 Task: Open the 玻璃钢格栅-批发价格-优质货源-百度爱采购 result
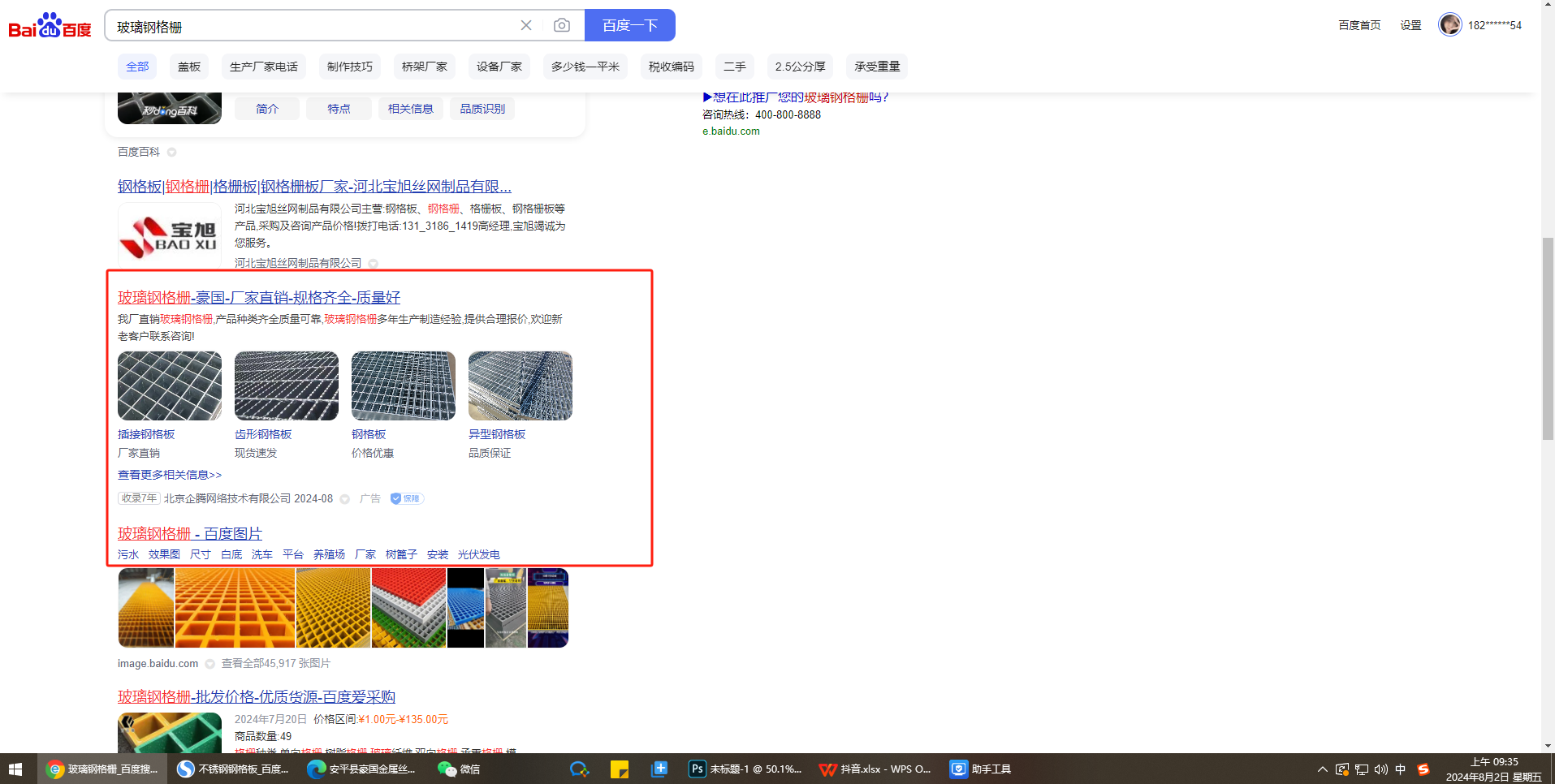point(257,697)
